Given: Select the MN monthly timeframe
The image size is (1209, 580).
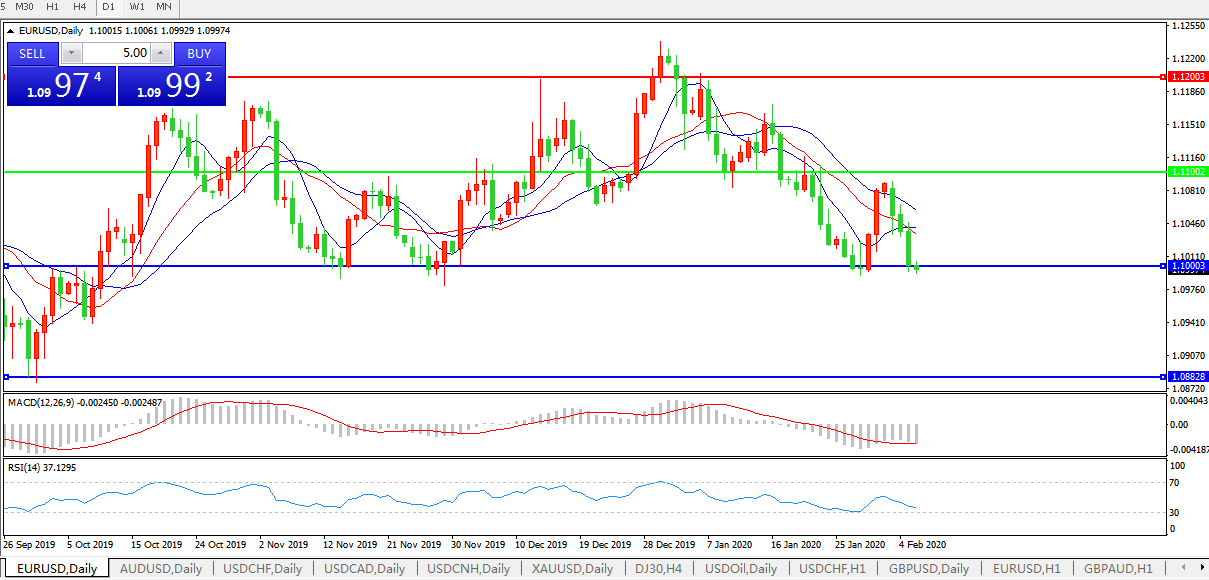Looking at the screenshot, I should coord(164,7).
